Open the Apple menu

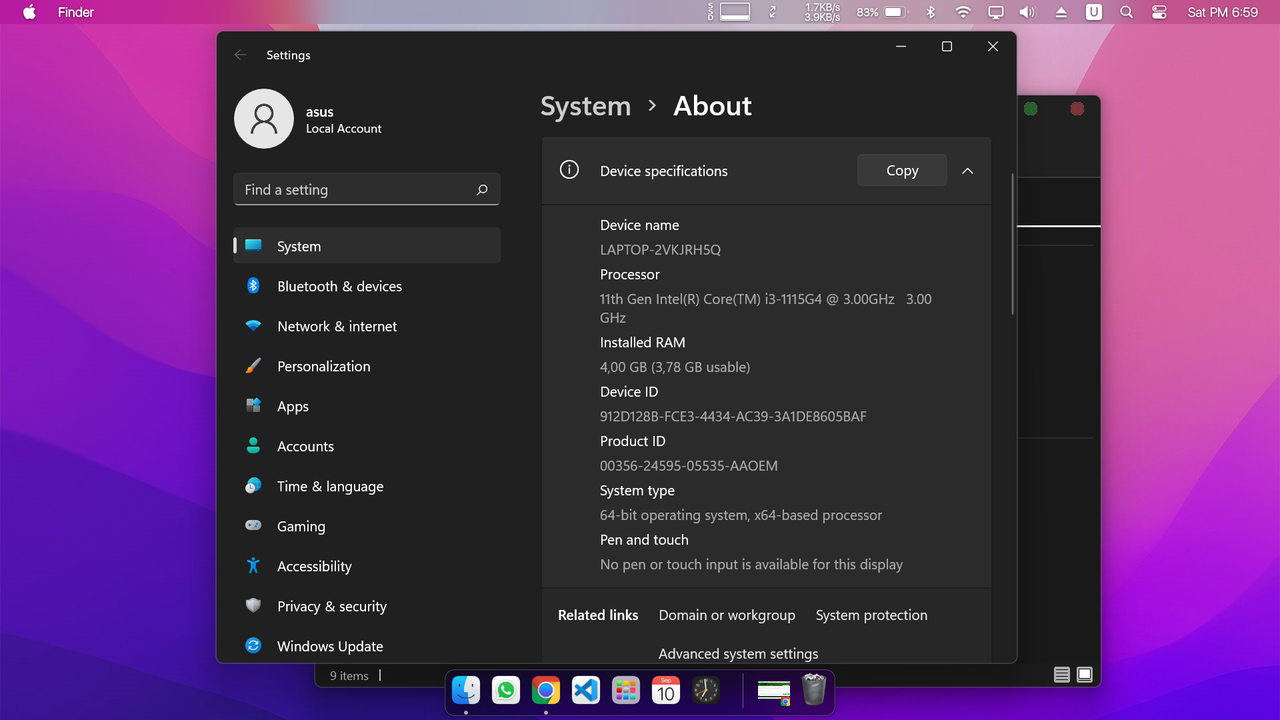point(29,12)
